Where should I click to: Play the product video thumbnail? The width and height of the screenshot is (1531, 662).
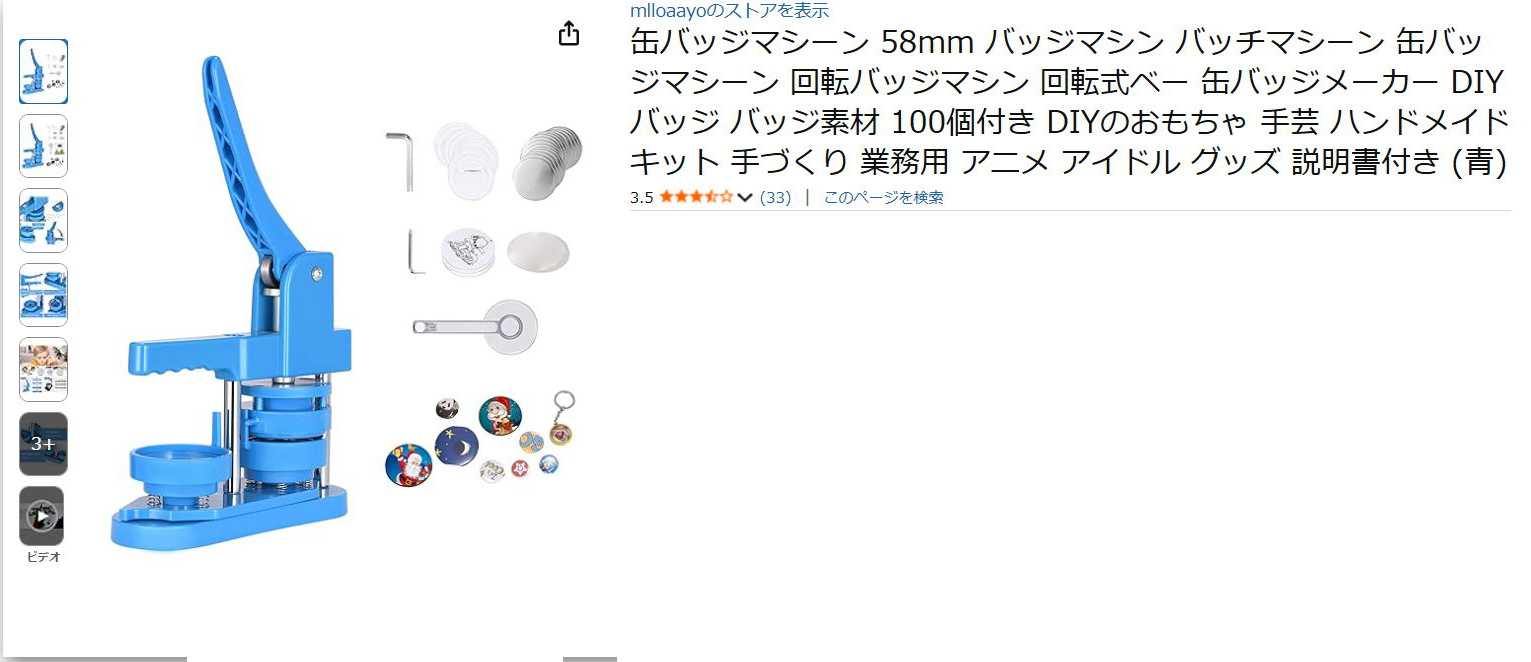43,516
